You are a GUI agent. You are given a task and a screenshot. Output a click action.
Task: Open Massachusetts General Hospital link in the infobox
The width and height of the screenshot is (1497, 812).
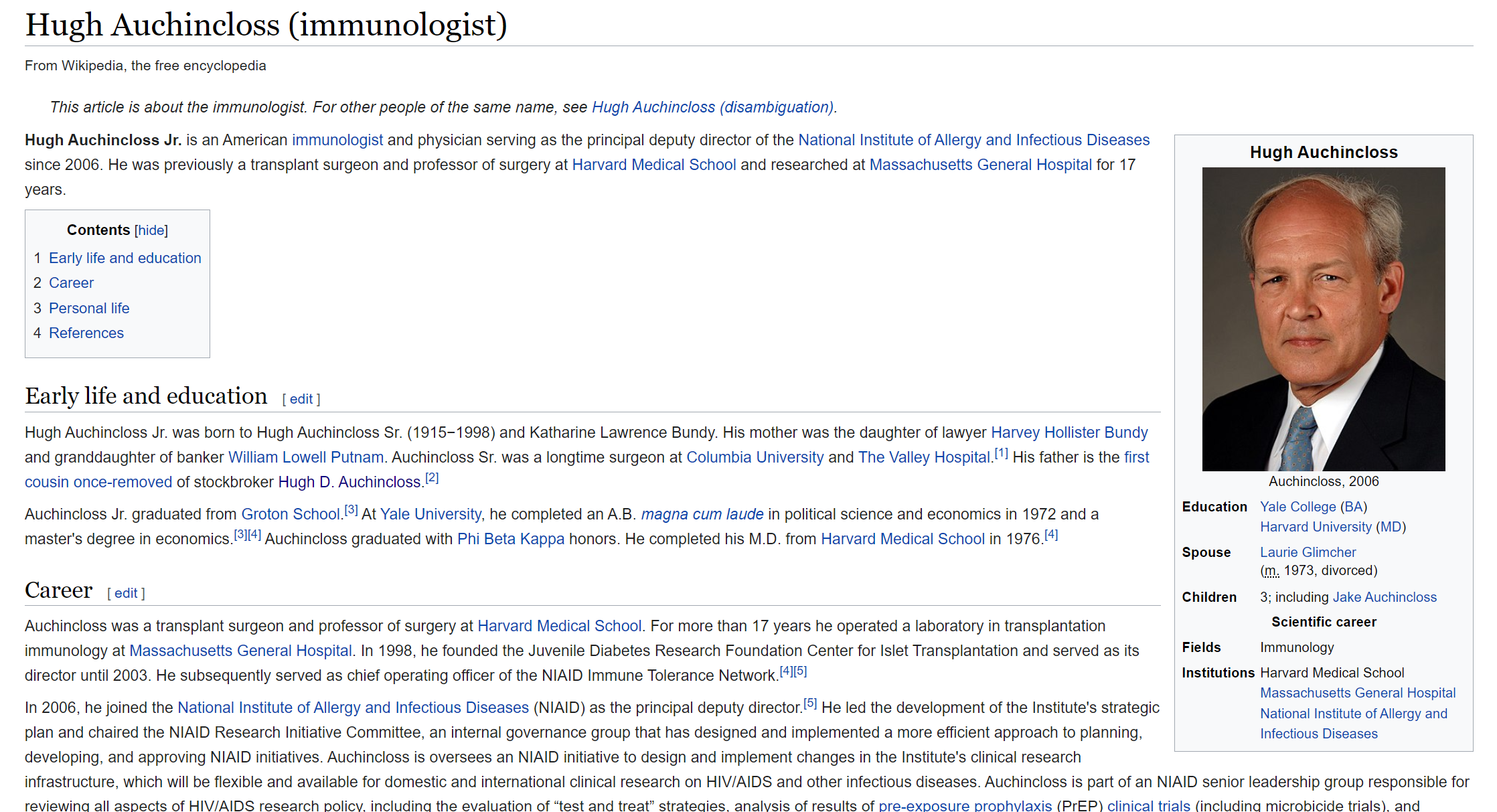click(1358, 693)
